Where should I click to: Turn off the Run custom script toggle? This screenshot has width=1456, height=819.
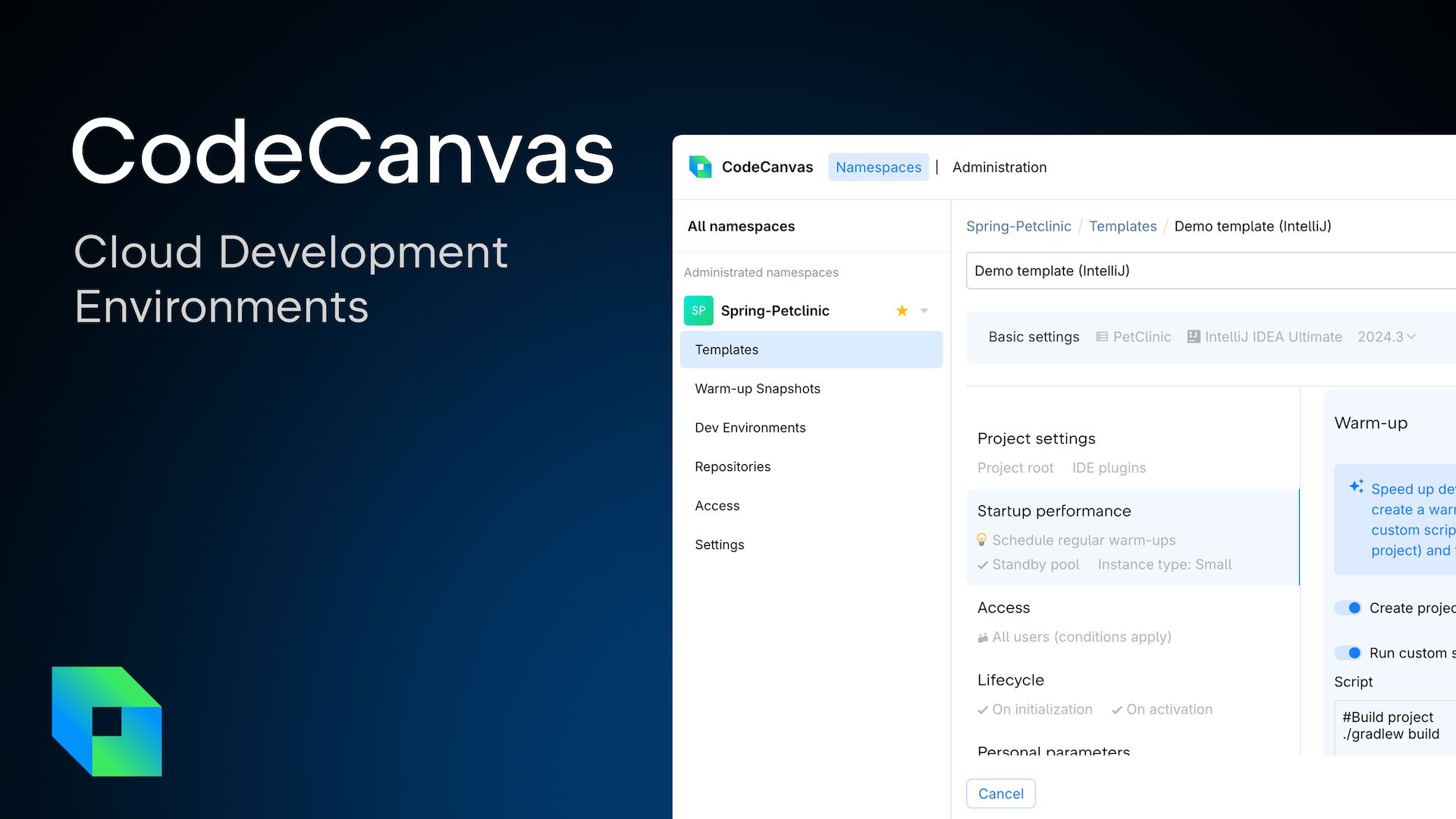pos(1348,652)
